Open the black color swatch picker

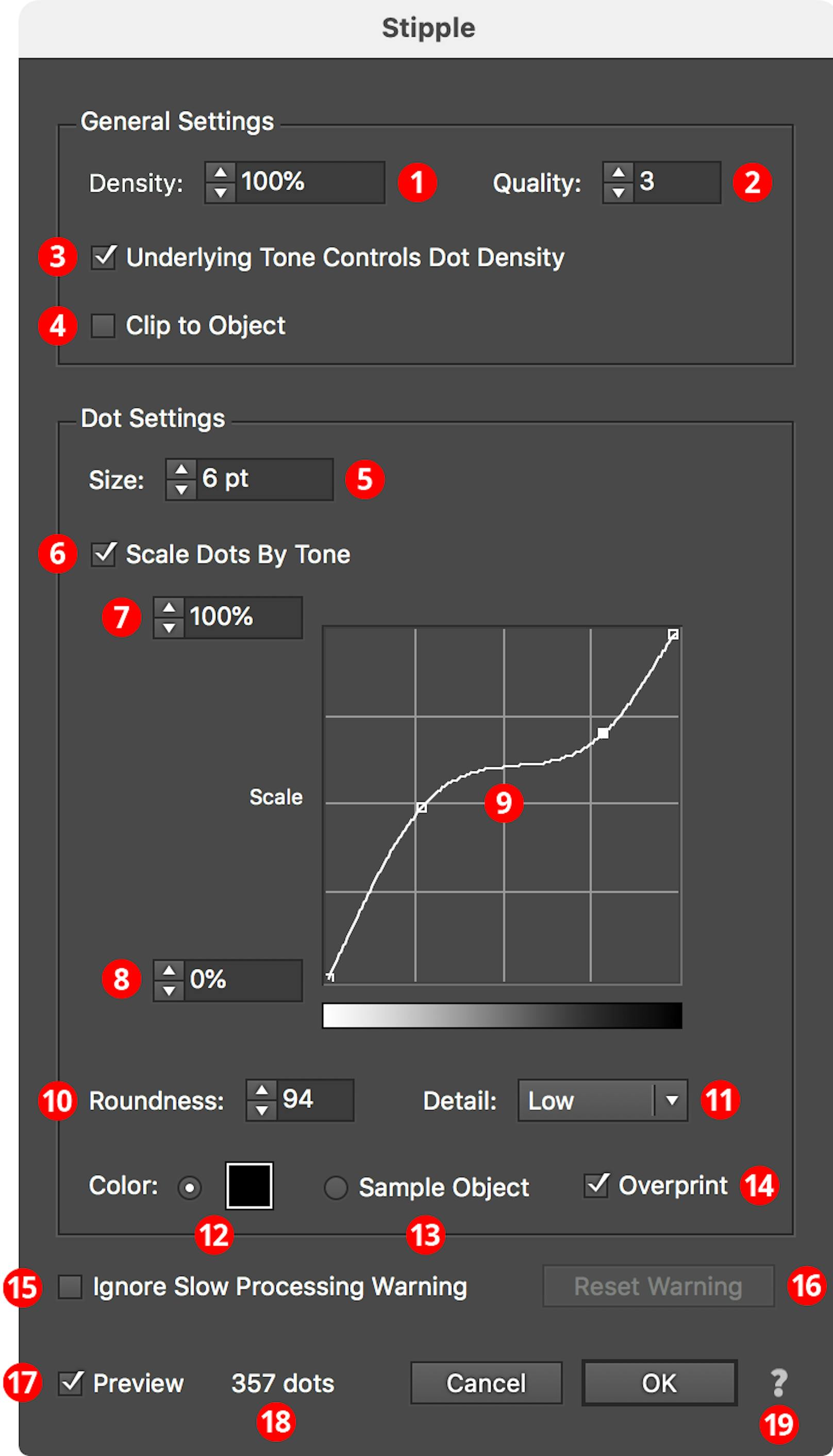coord(249,1186)
